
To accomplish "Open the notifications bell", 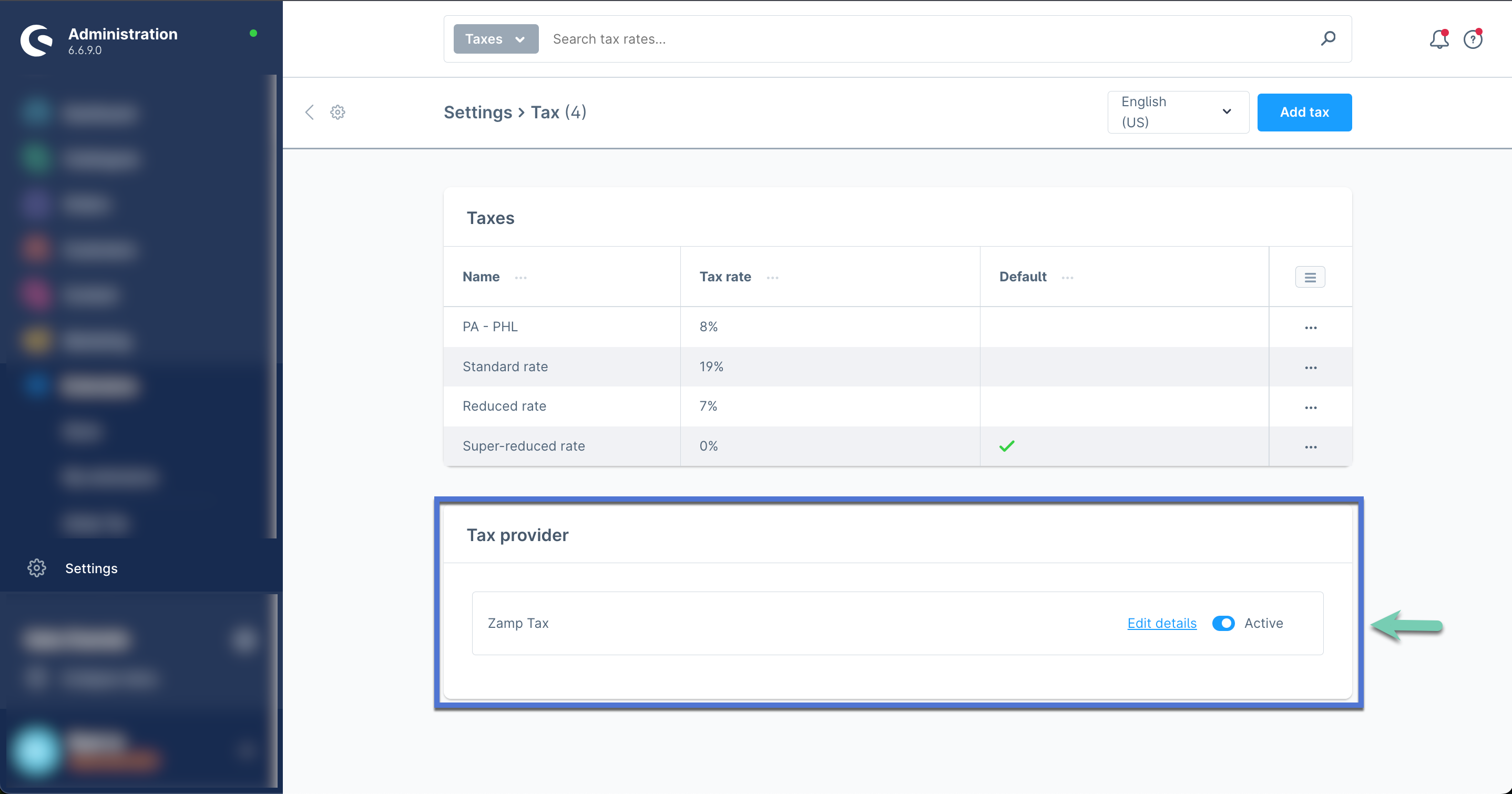I will coord(1438,39).
